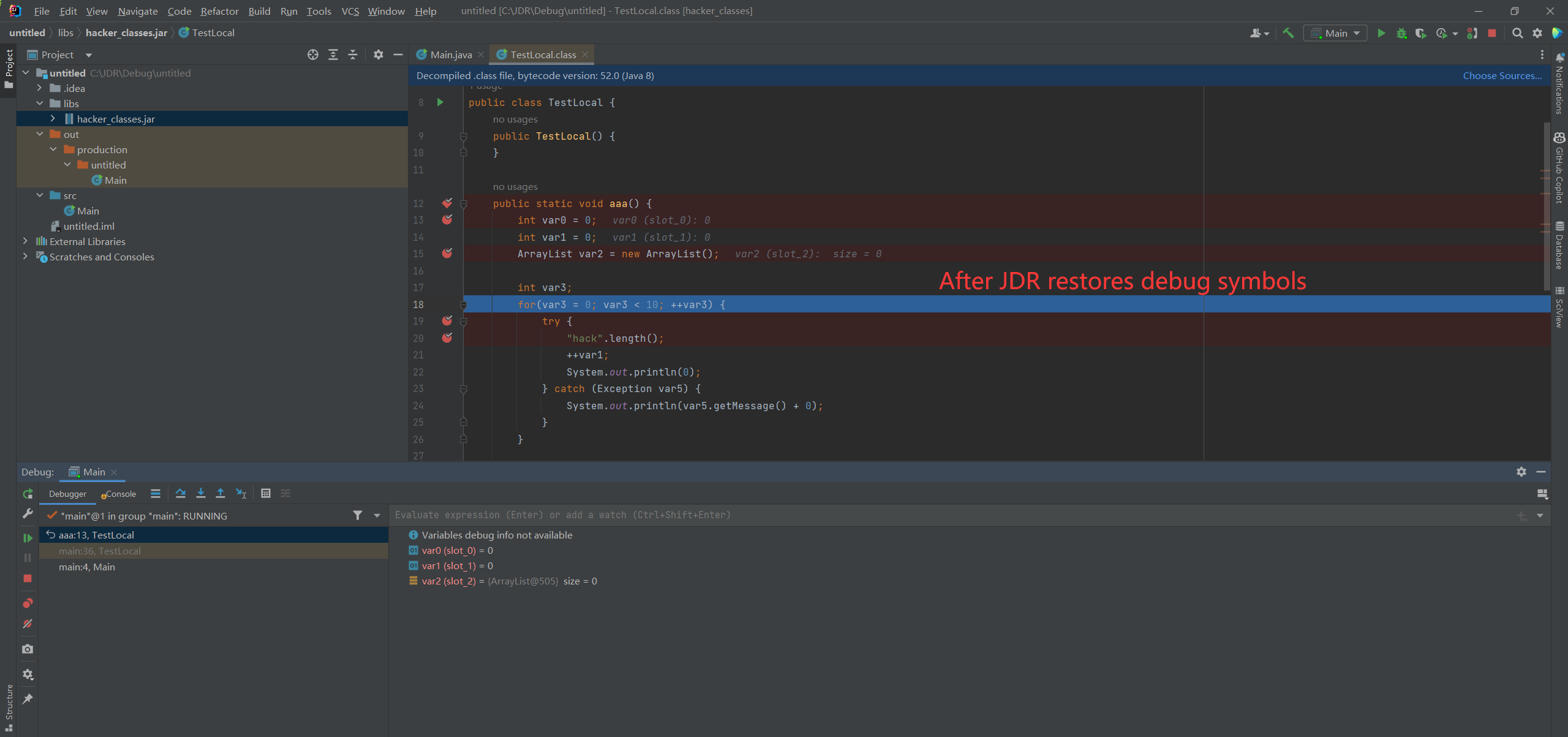1568x737 pixels.
Task: Toggle the breakpoint on line 20
Action: 447,338
